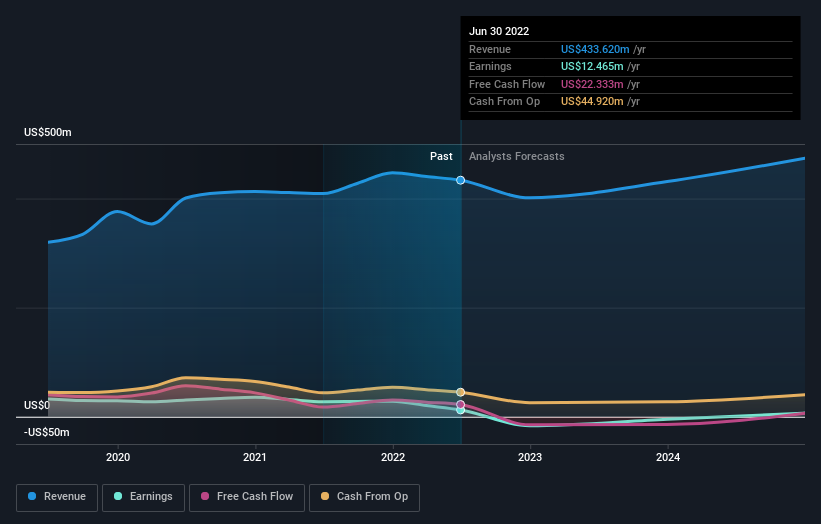821x524 pixels.
Task: Click the 2022 x-axis label
Action: [x=393, y=457]
